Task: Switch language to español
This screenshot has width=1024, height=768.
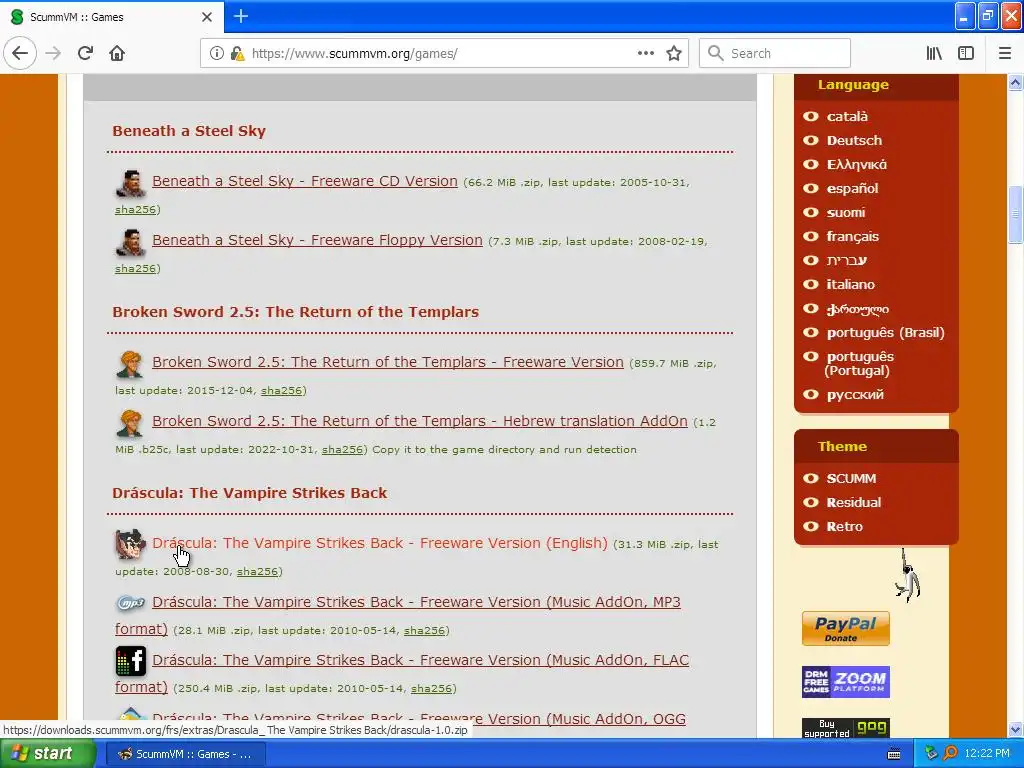Action: point(852,189)
